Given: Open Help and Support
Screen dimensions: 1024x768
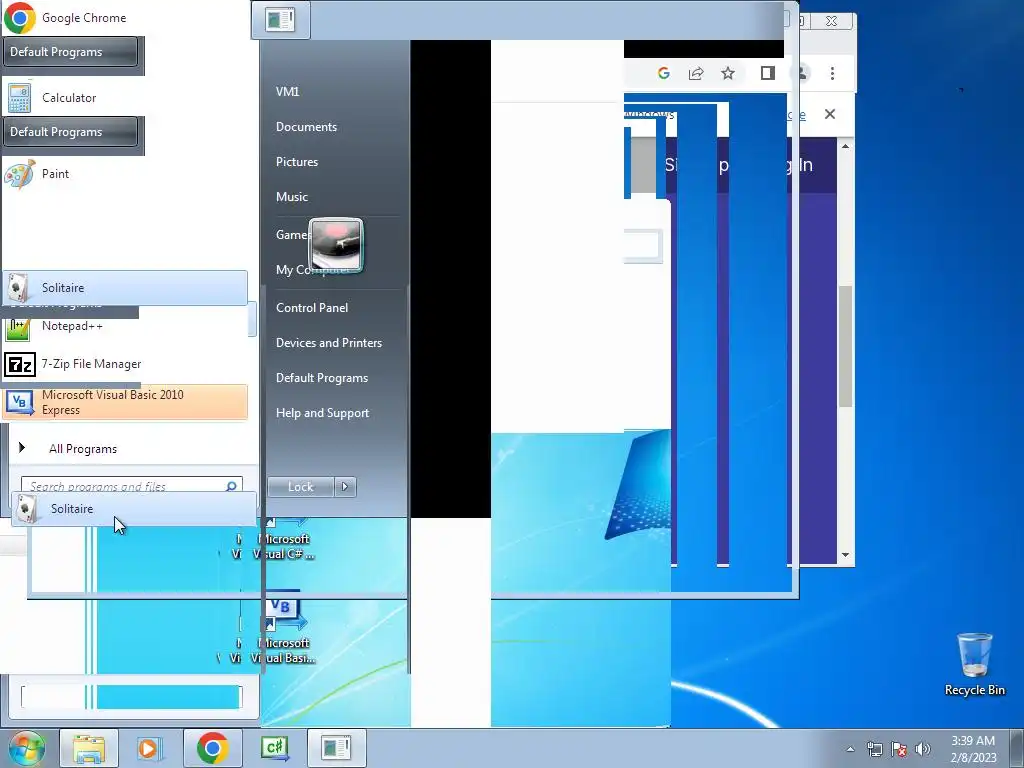Looking at the screenshot, I should [322, 413].
